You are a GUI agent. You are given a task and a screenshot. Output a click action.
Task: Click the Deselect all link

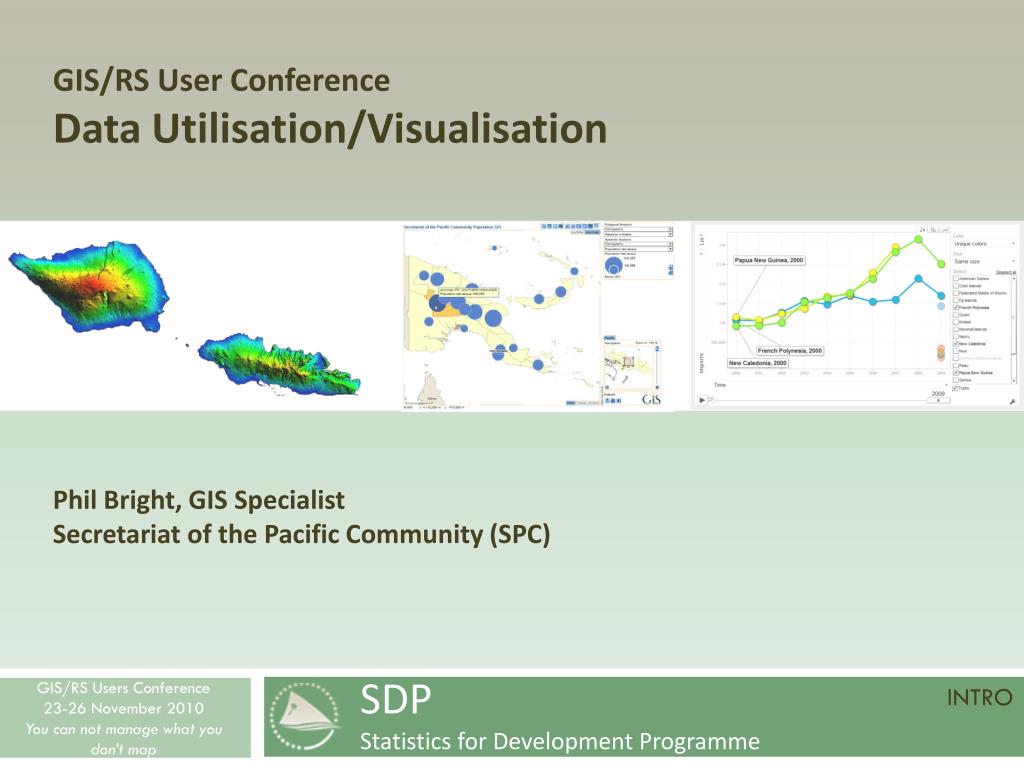[1006, 272]
